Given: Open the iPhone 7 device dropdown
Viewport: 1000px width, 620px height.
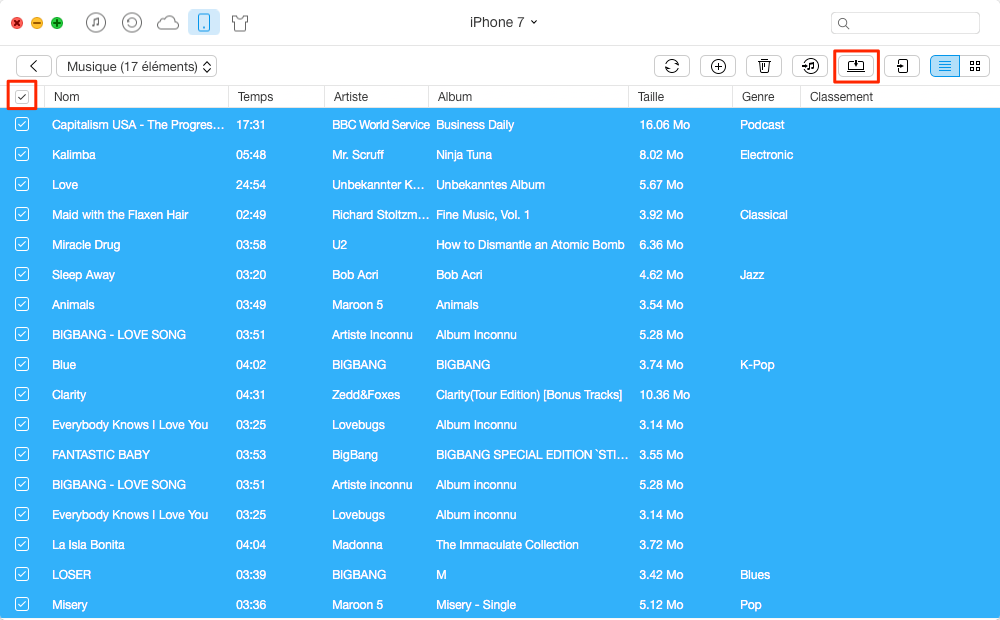Looking at the screenshot, I should (504, 22).
